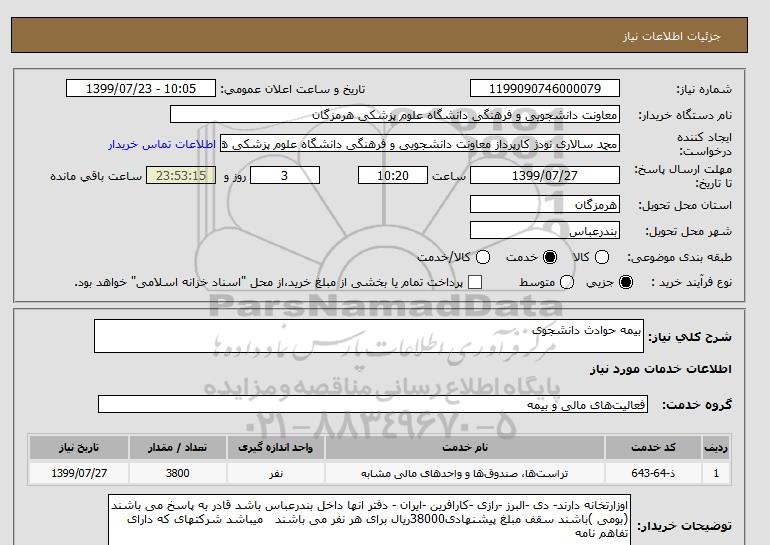Click the ایجاد کننده درخواست field

(x=420, y=144)
